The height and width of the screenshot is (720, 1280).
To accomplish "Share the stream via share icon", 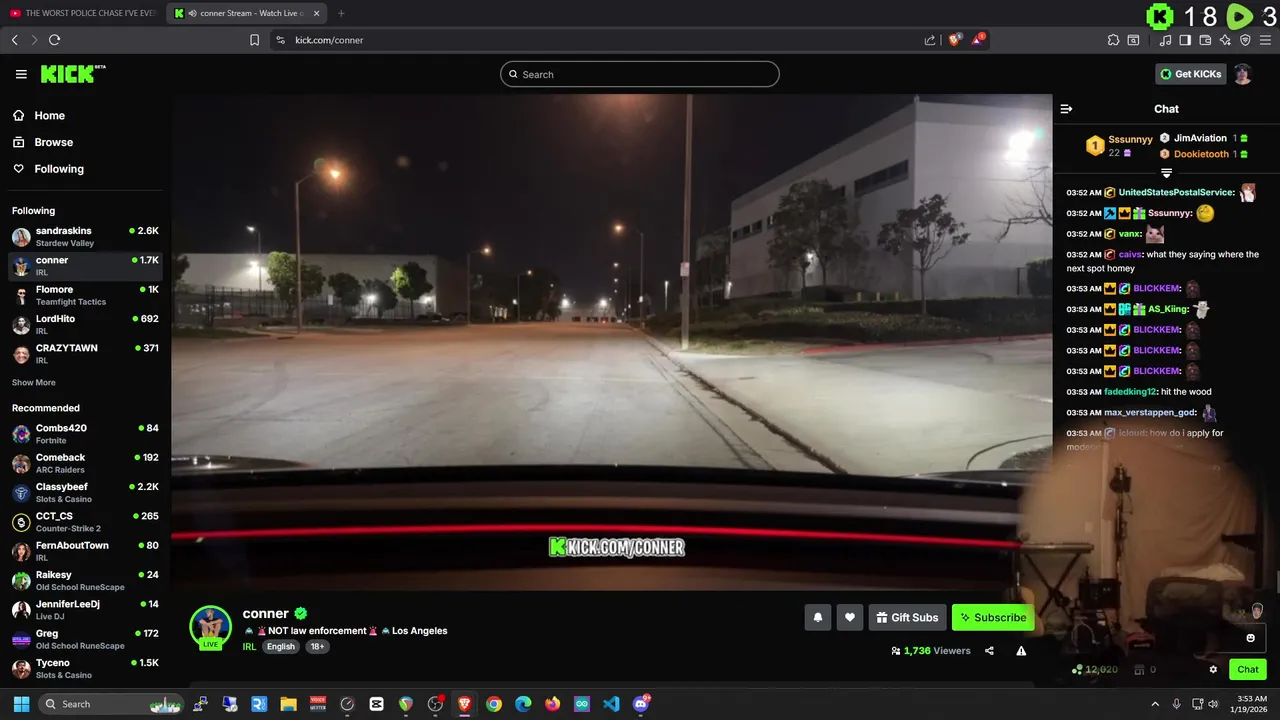I will click(989, 651).
